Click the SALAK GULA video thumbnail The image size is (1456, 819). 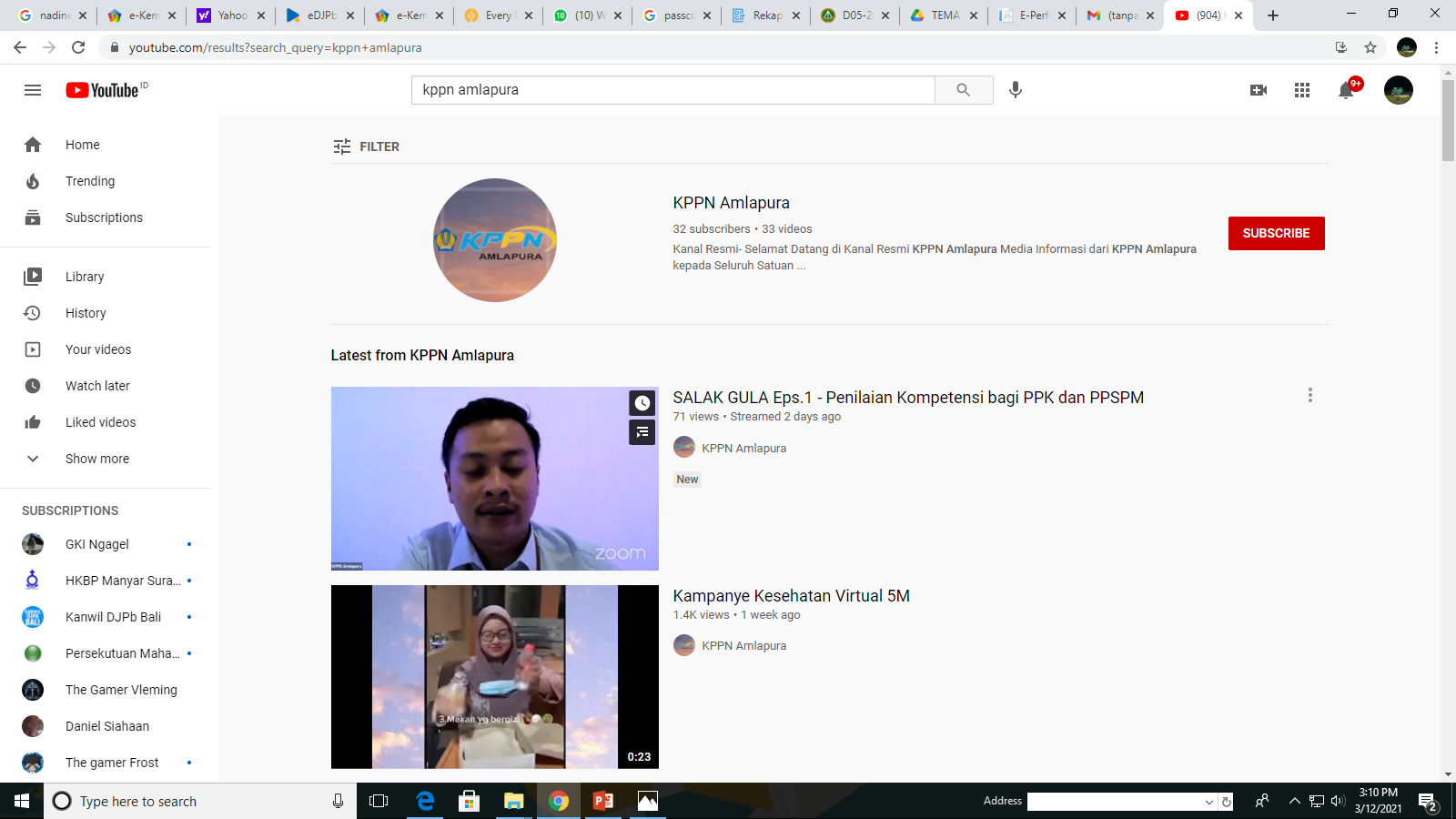point(494,479)
